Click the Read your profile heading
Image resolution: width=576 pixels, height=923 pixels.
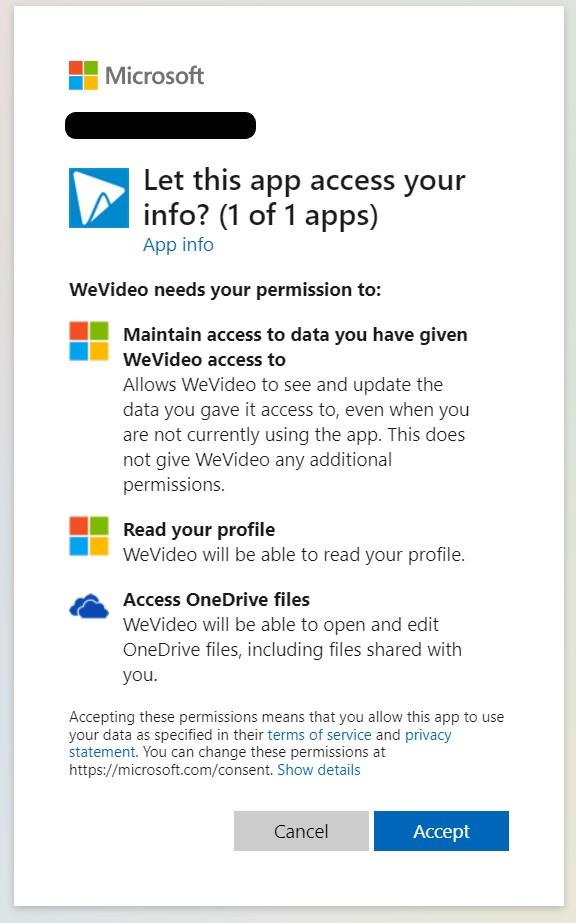[199, 530]
